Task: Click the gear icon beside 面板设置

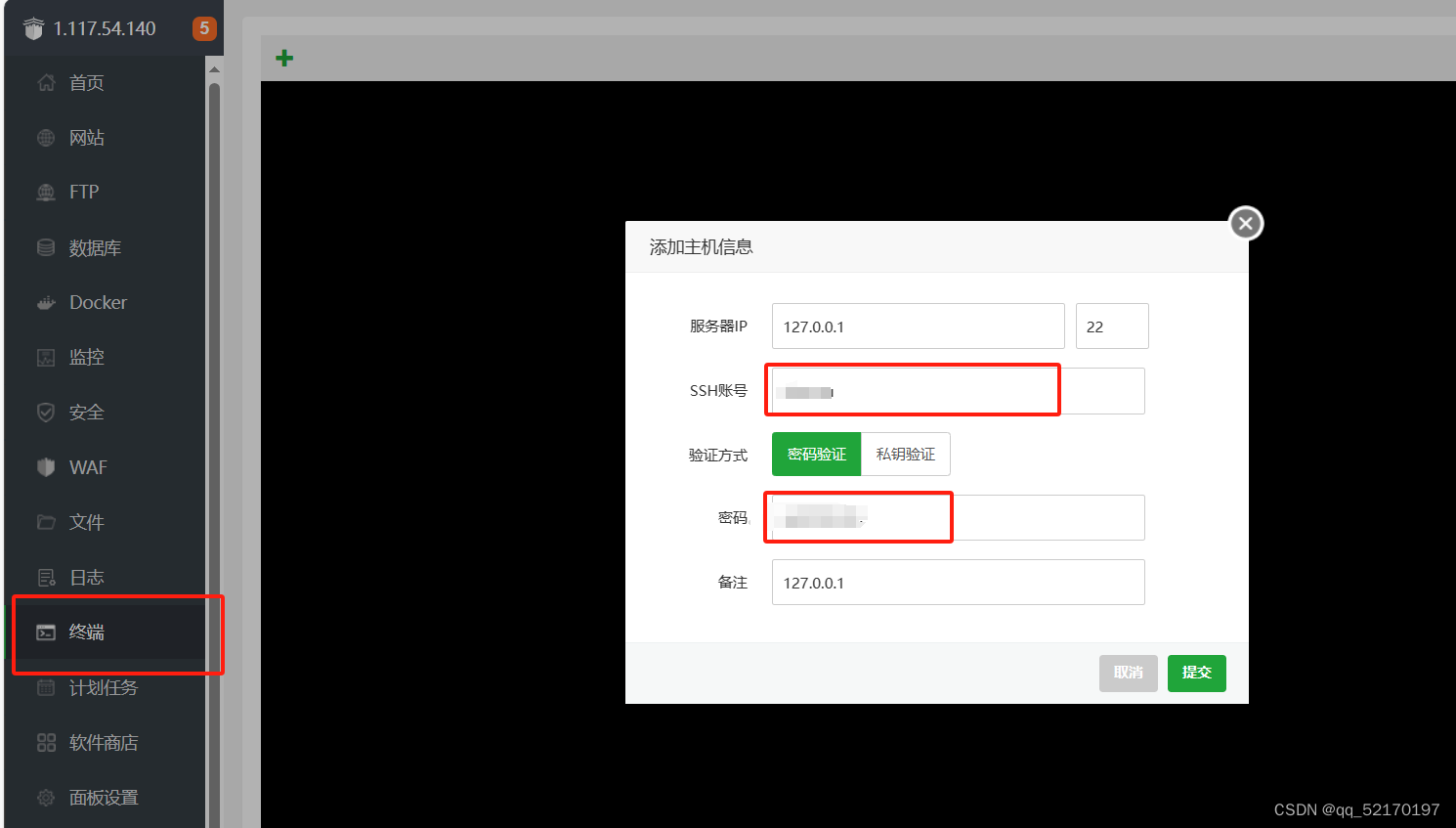Action: tap(46, 798)
